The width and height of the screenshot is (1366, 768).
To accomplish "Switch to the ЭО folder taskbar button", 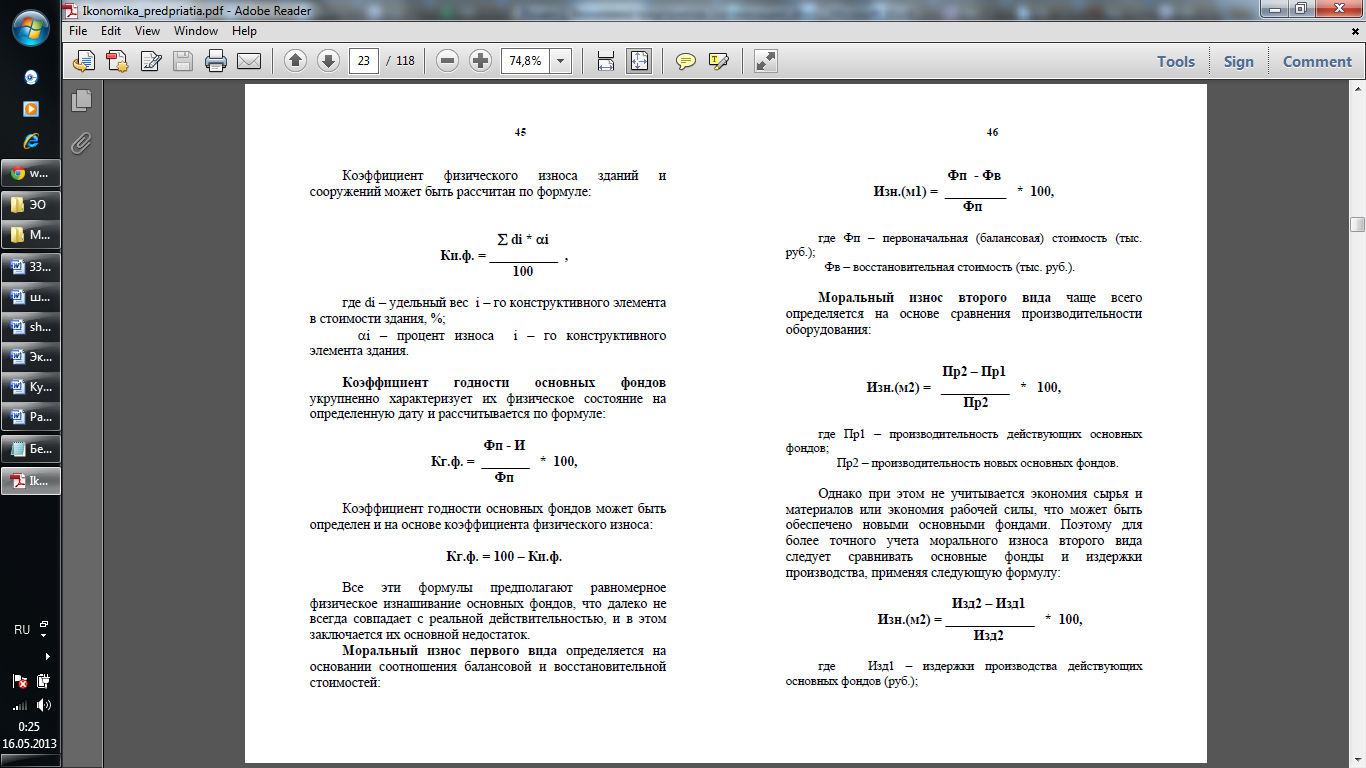I will pyautogui.click(x=31, y=204).
